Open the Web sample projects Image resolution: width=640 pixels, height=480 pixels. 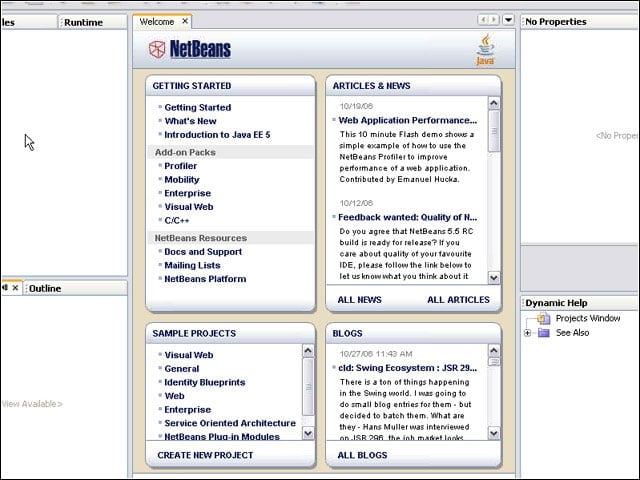[174, 396]
